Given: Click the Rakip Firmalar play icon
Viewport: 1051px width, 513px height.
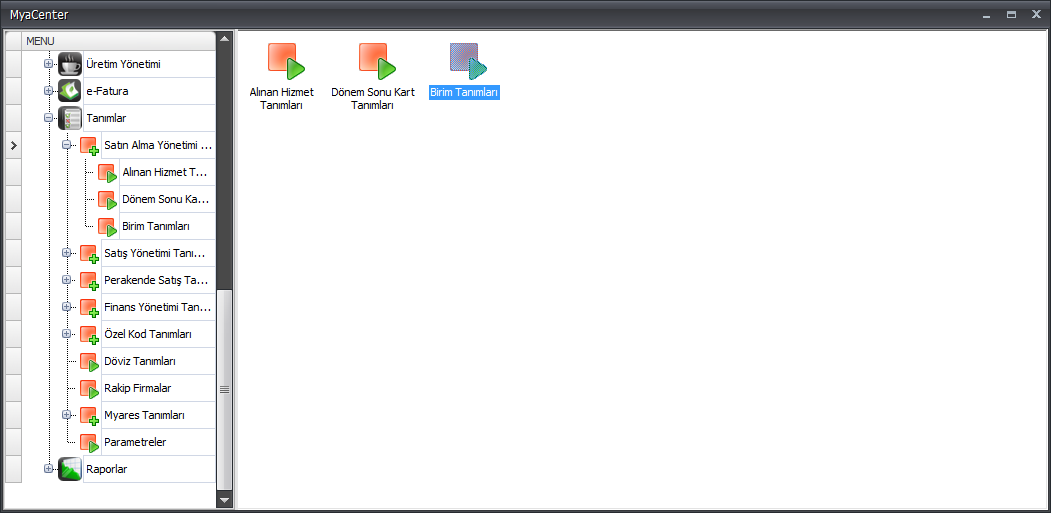Looking at the screenshot, I should tap(89, 389).
